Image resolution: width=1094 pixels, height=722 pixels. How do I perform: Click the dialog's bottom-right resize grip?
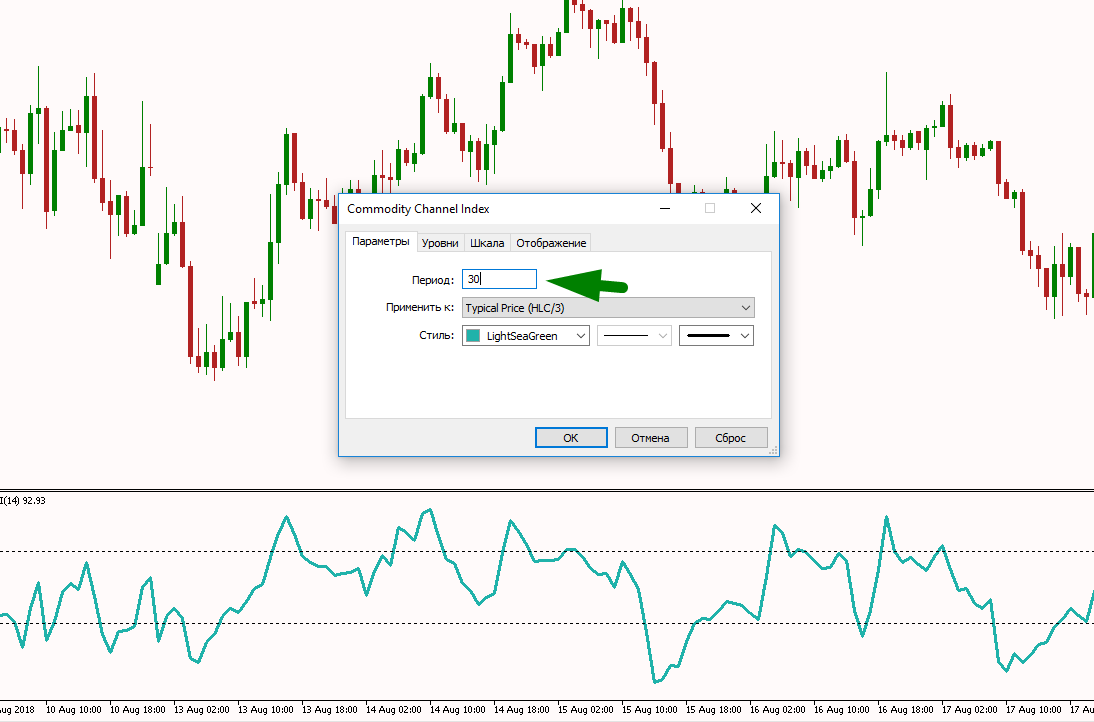pyautogui.click(x=773, y=451)
